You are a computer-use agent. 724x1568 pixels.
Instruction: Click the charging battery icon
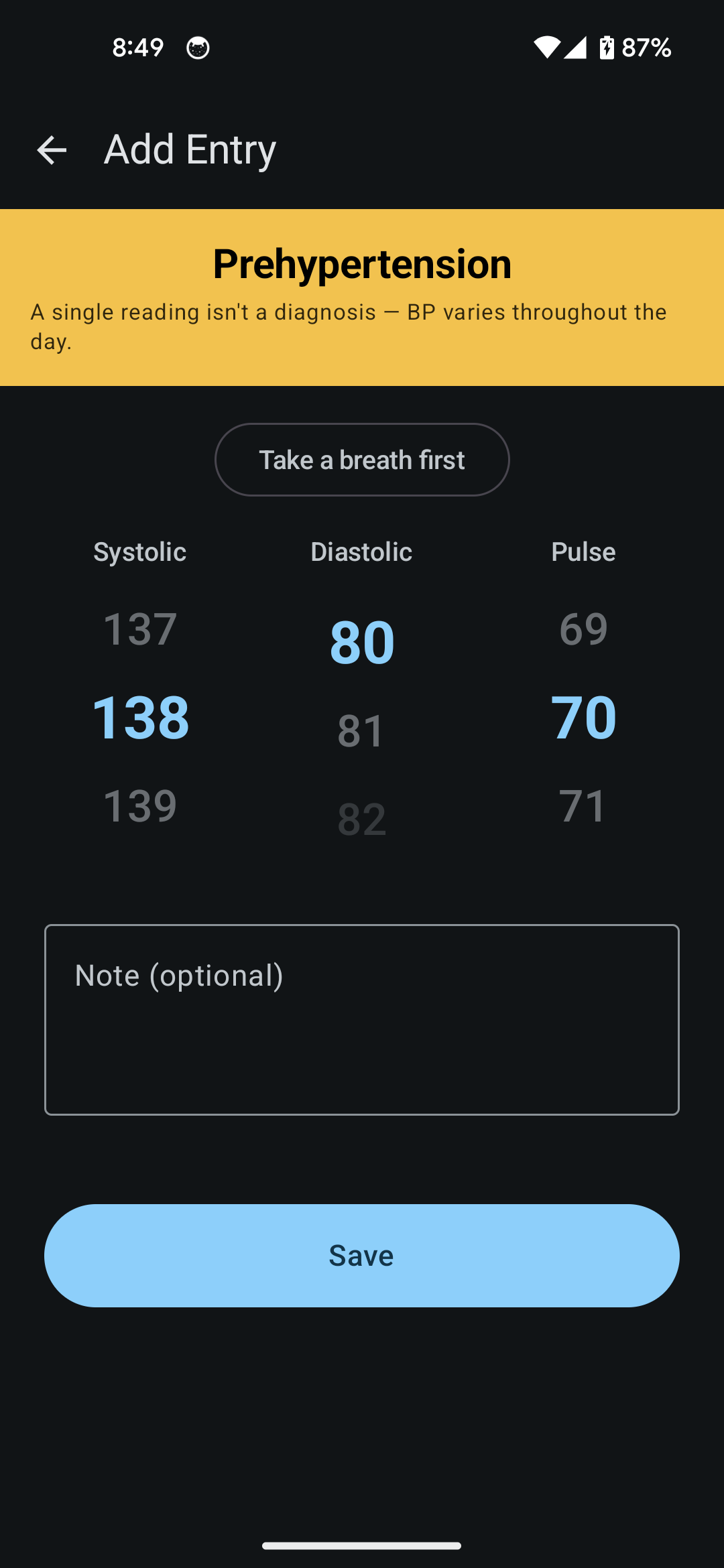tap(607, 47)
